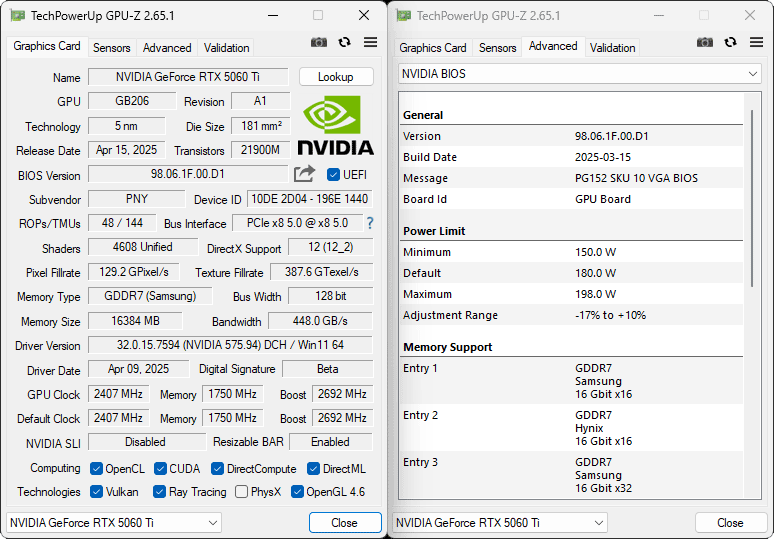Click Digital Signature Beta field
The width and height of the screenshot is (774, 539).
coord(327,369)
